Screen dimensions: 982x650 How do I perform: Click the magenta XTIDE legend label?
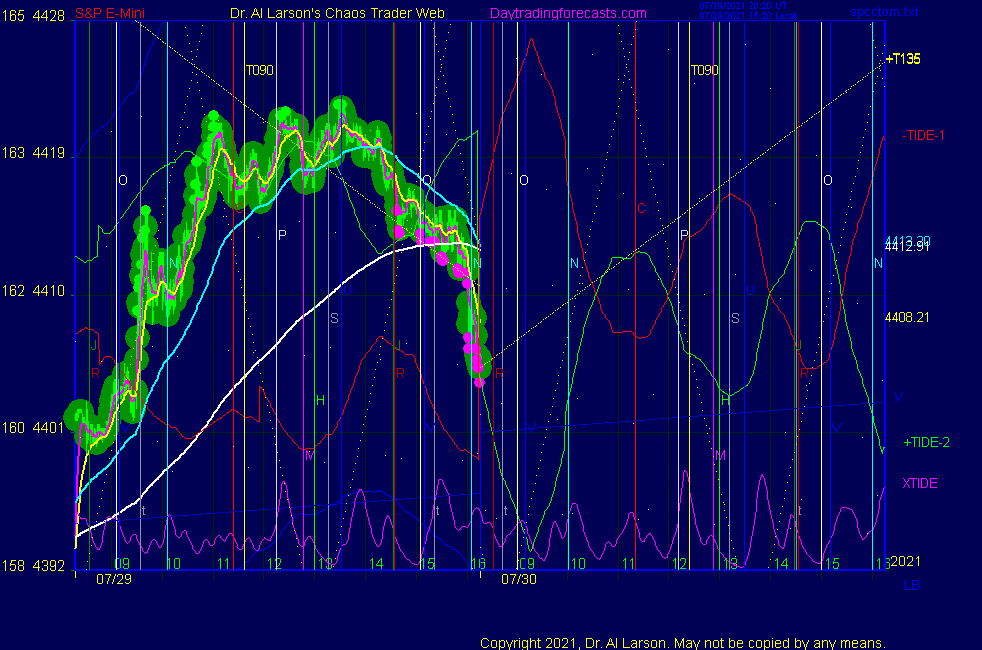(x=920, y=483)
